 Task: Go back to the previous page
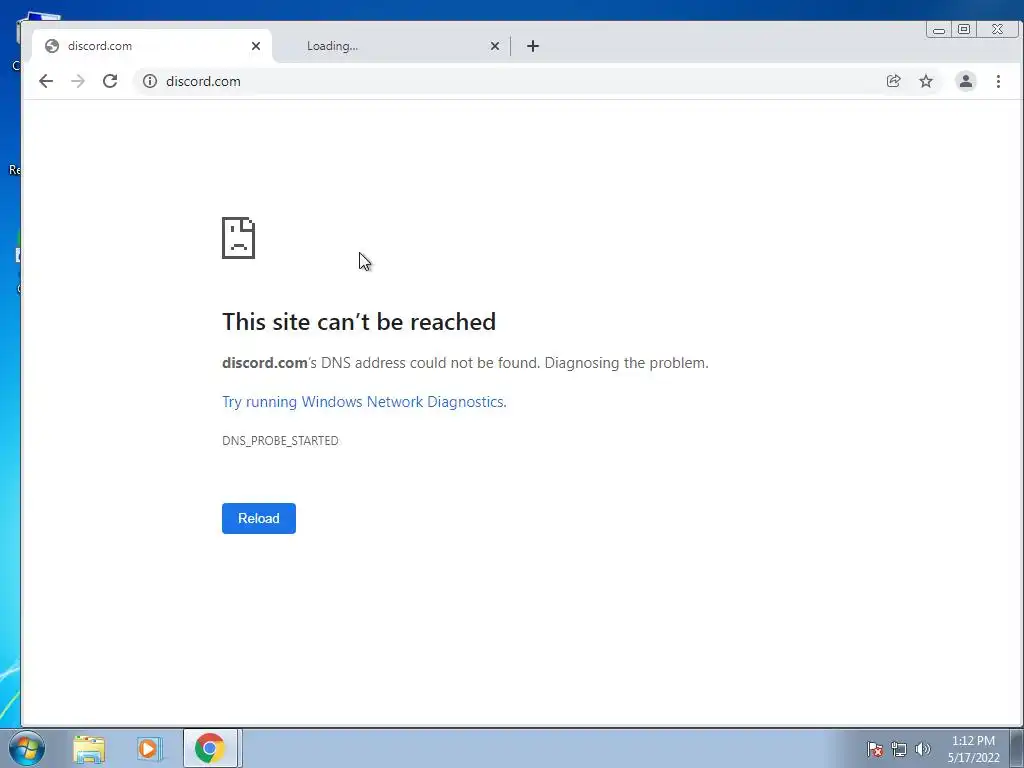click(x=46, y=81)
